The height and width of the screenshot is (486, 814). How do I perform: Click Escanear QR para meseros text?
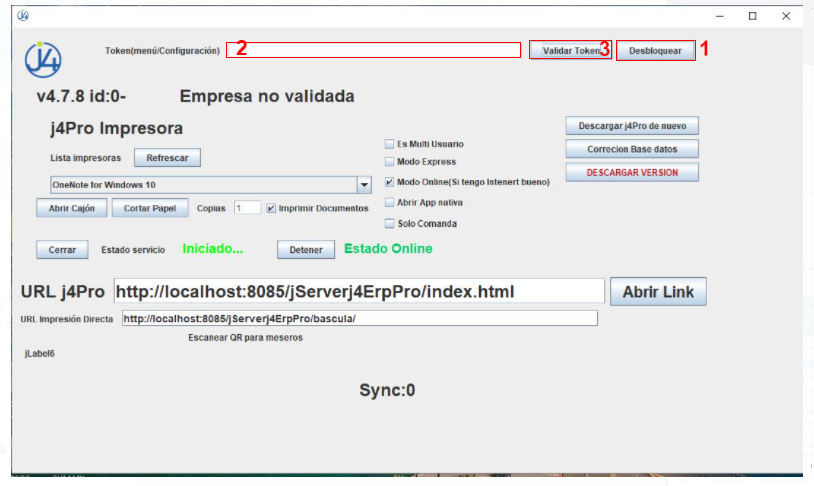click(x=246, y=338)
